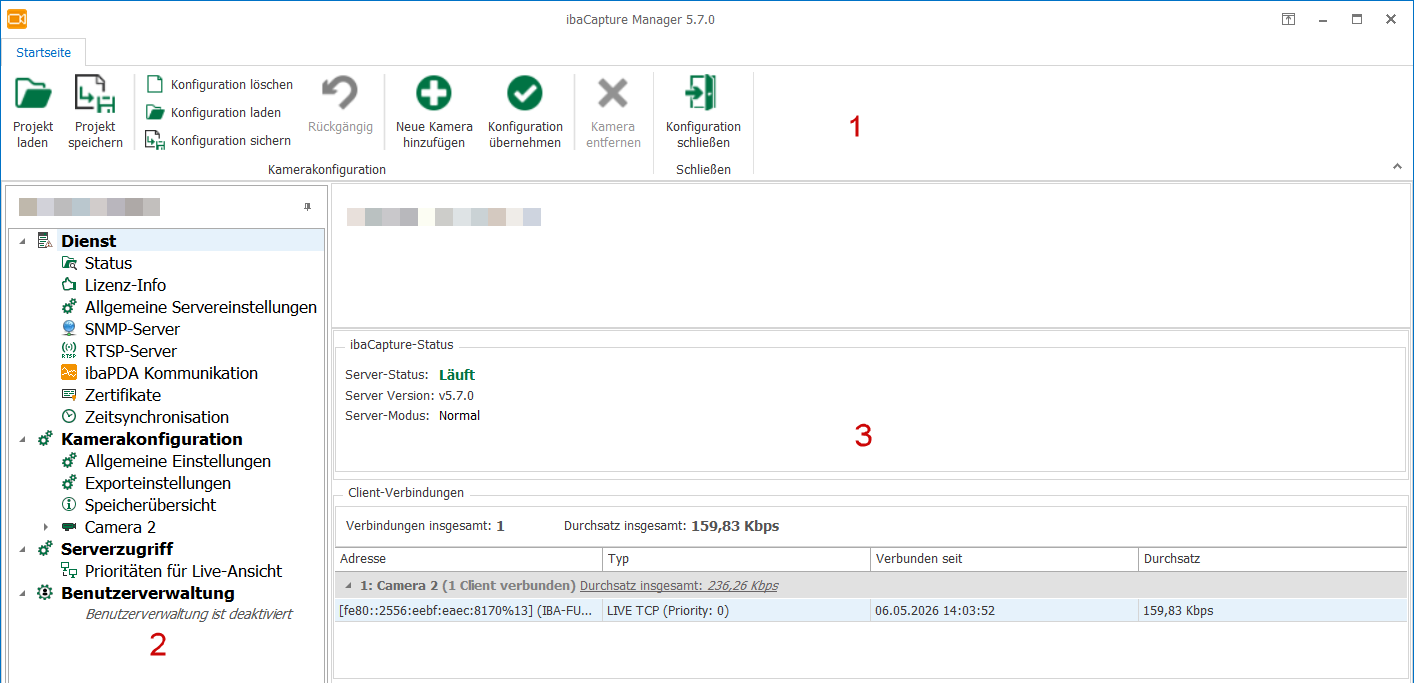Sort by the Adresse column header
The height and width of the screenshot is (683, 1414).
tap(468, 559)
